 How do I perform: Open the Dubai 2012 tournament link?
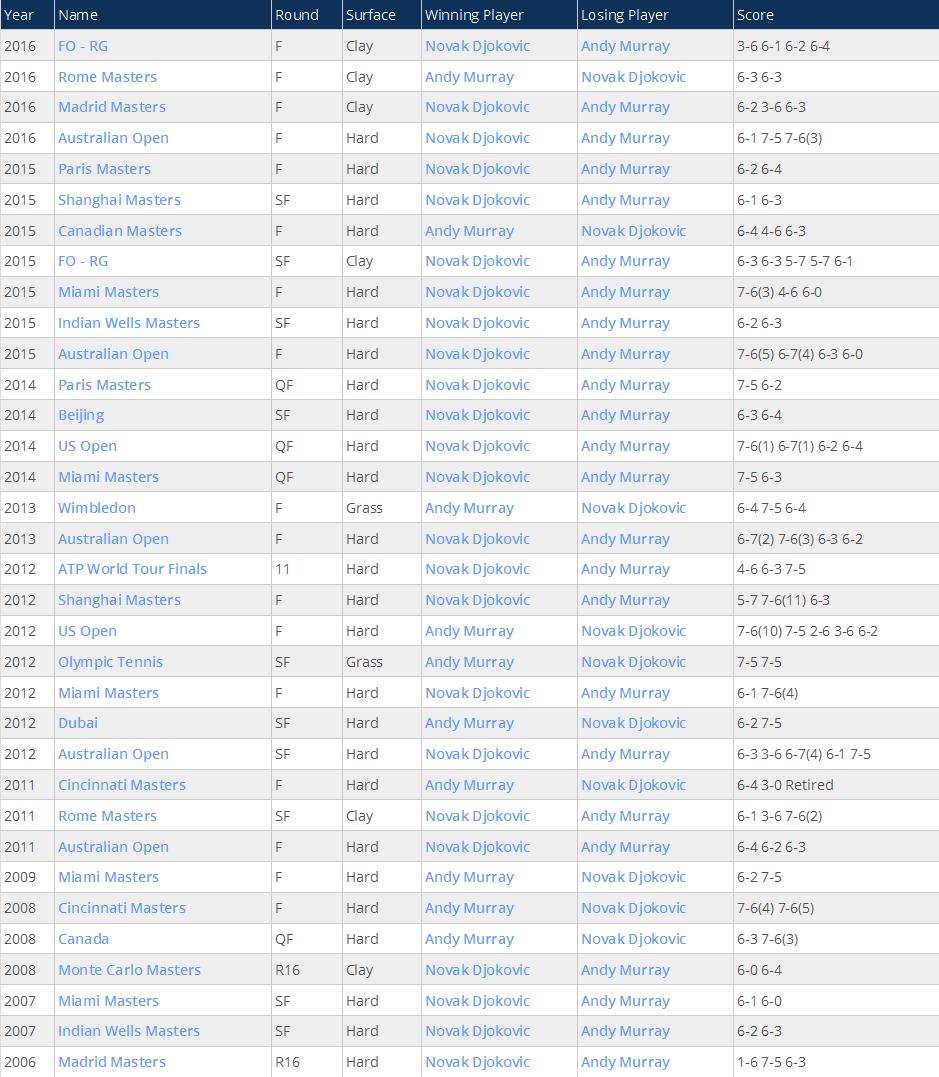(x=78, y=723)
